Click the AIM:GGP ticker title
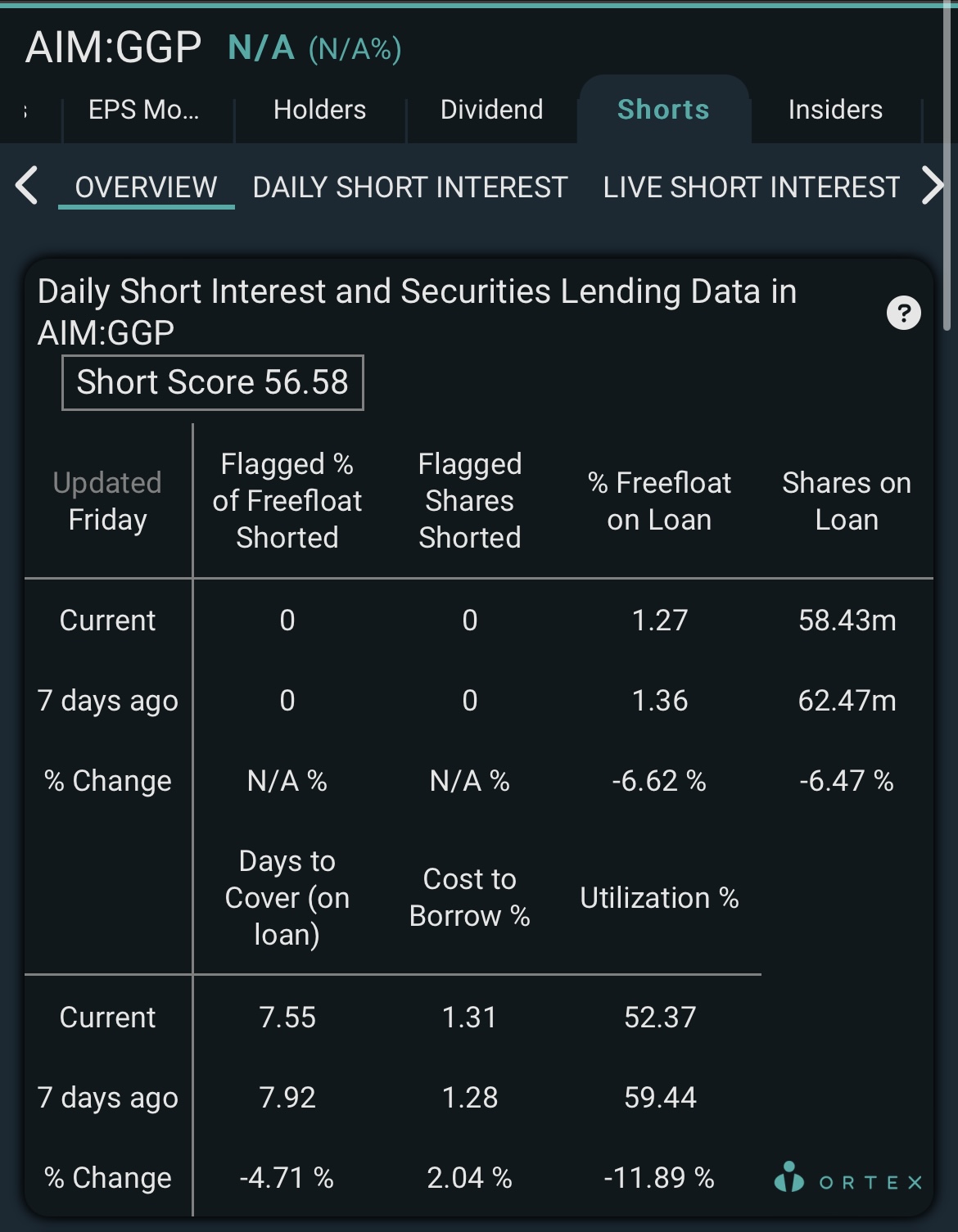The height and width of the screenshot is (1232, 958). (114, 47)
